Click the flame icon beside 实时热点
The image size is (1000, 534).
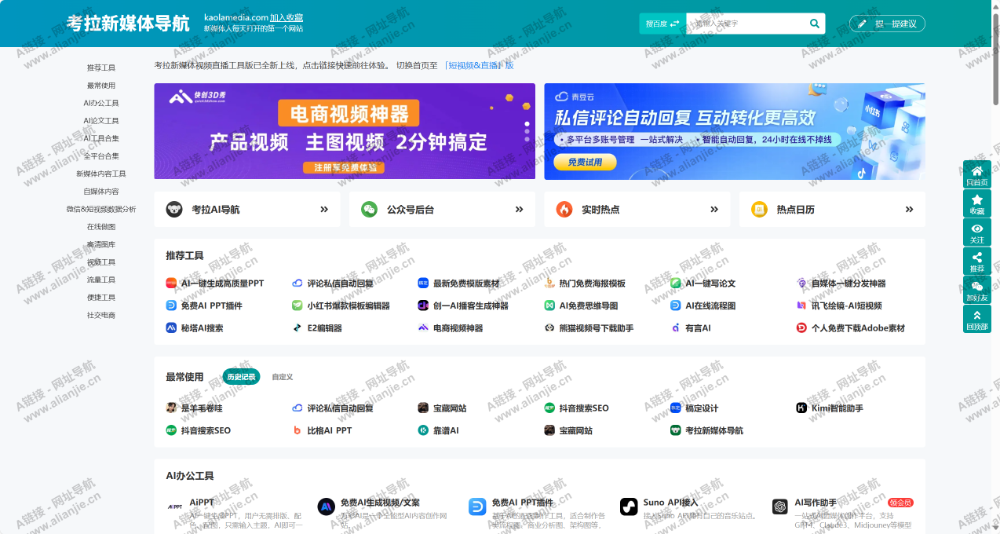point(564,209)
